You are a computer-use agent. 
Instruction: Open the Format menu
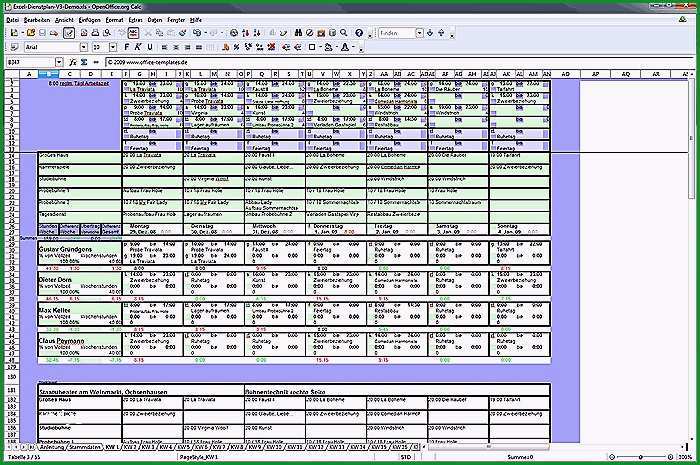(114, 20)
